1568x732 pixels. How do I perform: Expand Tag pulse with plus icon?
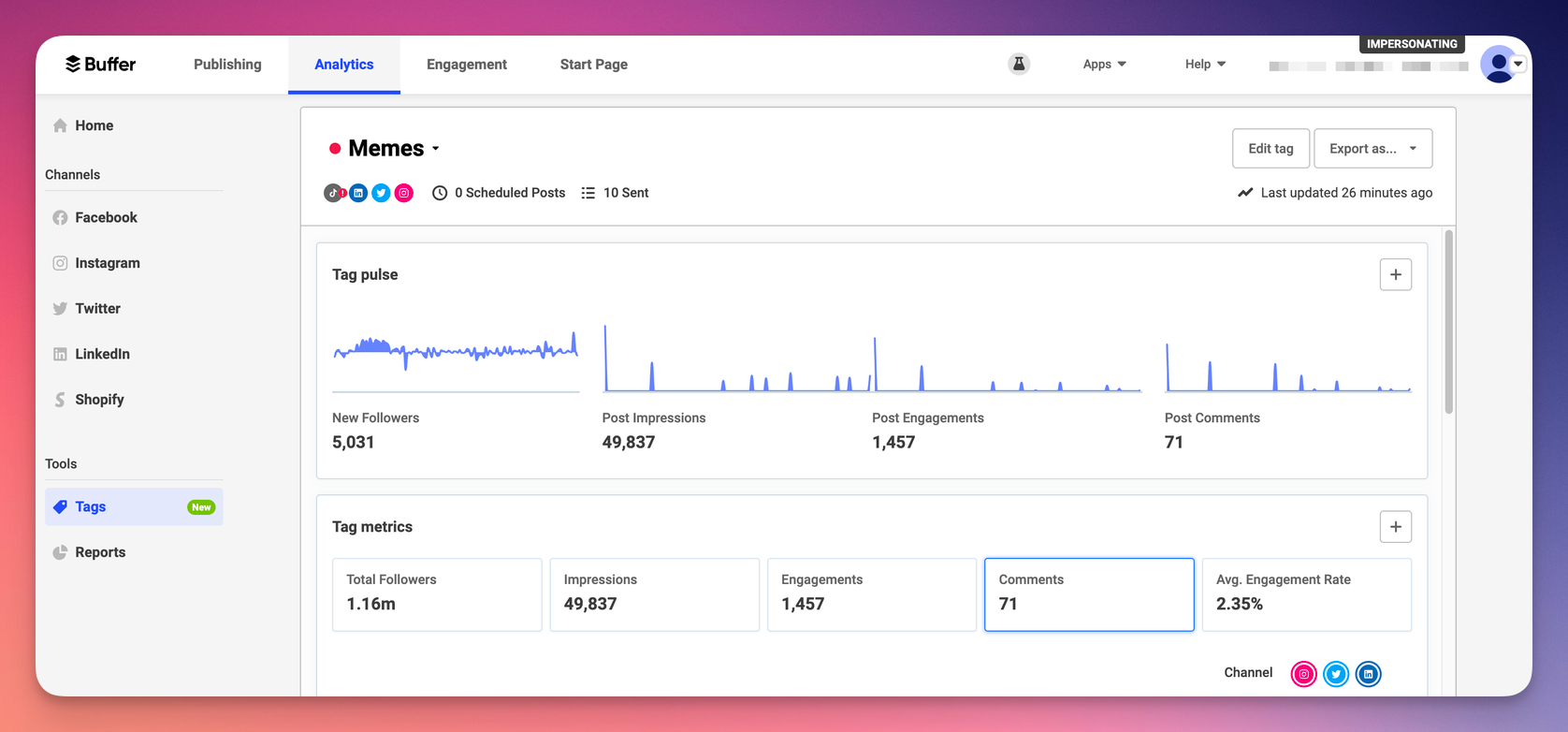pos(1395,274)
